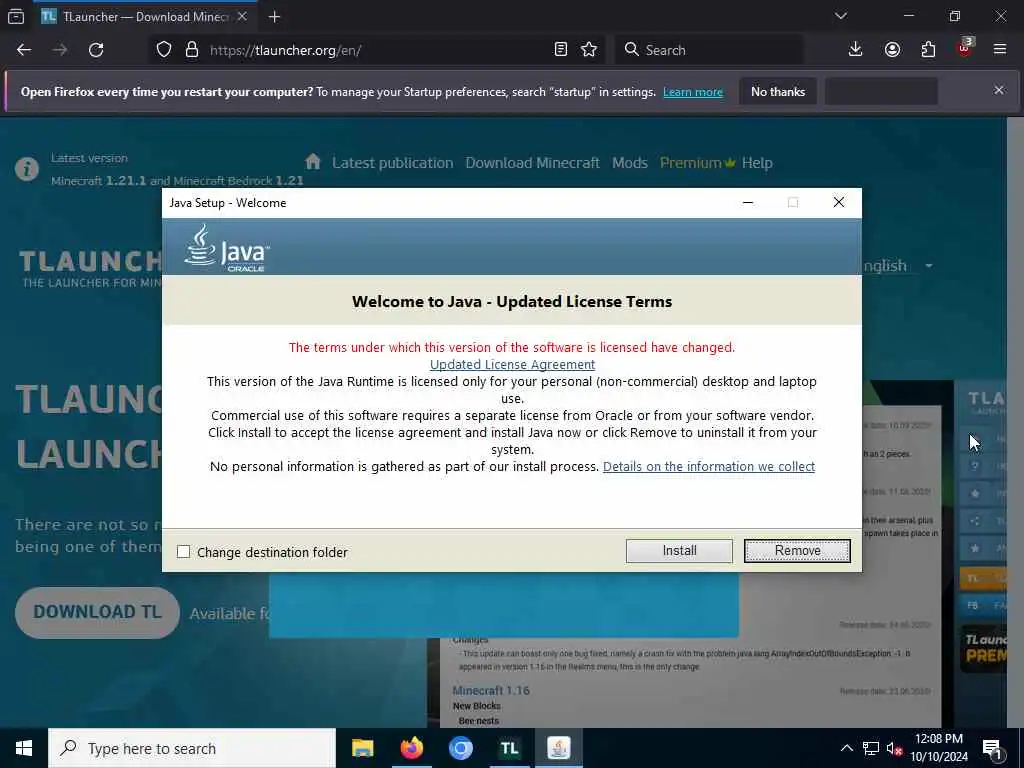1024x768 pixels.
Task: Select the Java installer taskbar icon
Action: 558,748
